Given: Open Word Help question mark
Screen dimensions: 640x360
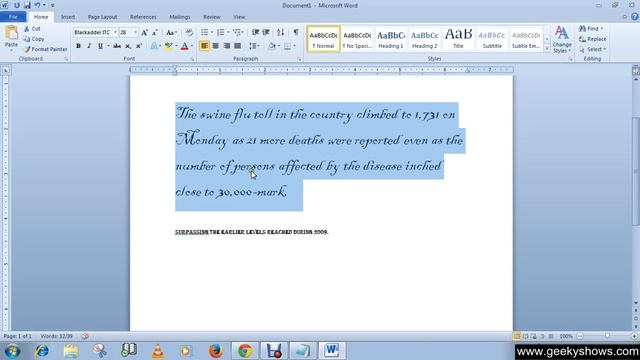Looking at the screenshot, I should pos(634,17).
